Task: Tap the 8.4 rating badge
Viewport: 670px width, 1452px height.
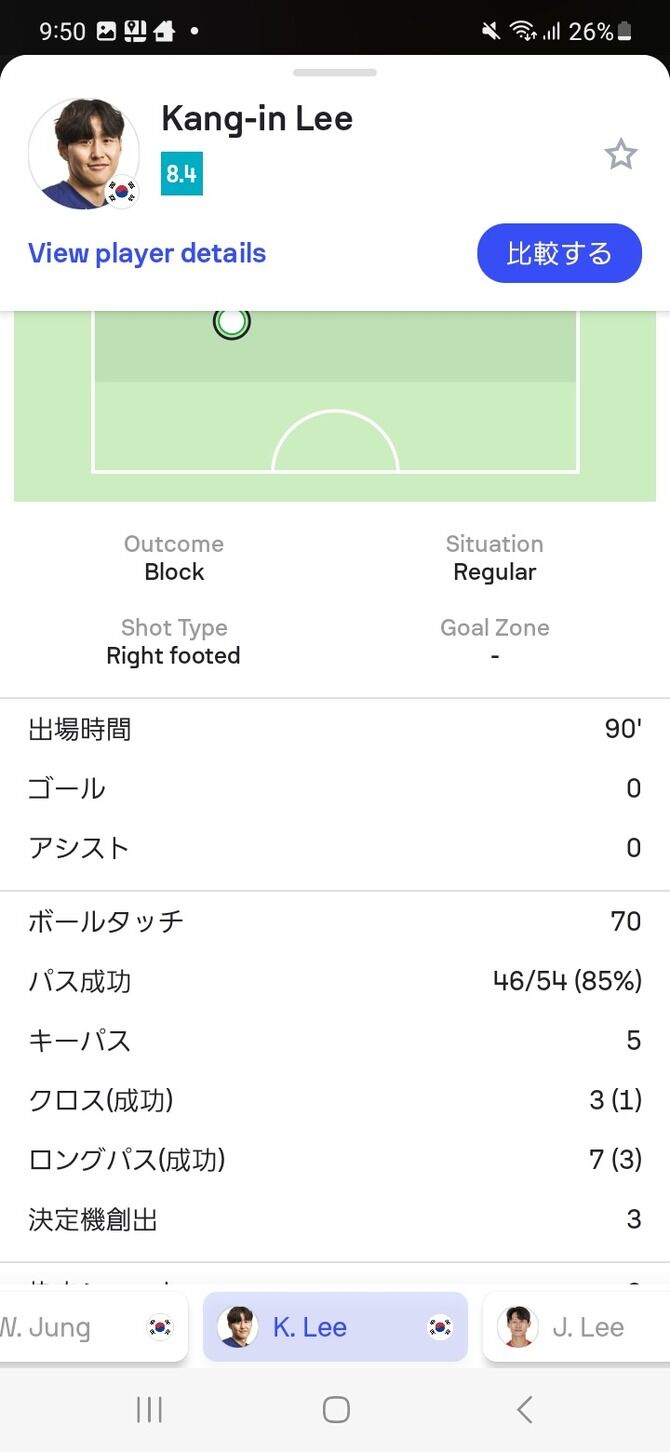Action: click(x=182, y=174)
